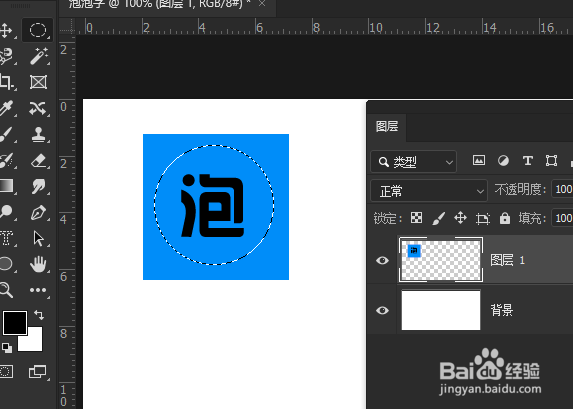Select the Magic Wand tool
This screenshot has width=573, height=409.
pos(39,56)
